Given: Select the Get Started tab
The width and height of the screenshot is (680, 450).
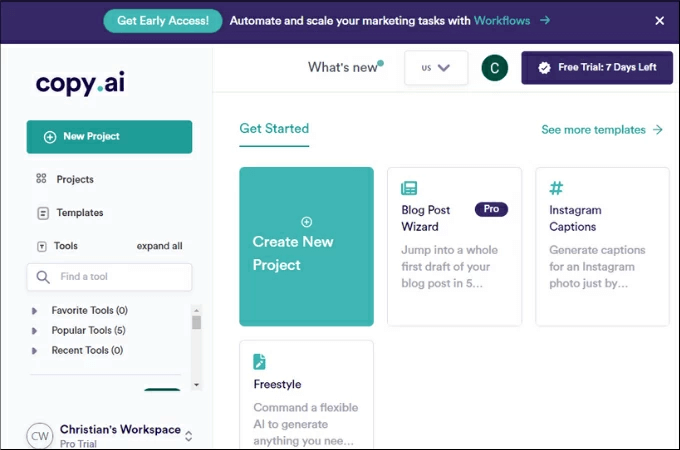Looking at the screenshot, I should point(274,129).
